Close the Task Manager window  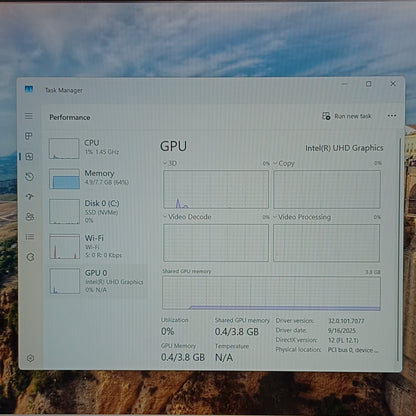tap(393, 84)
